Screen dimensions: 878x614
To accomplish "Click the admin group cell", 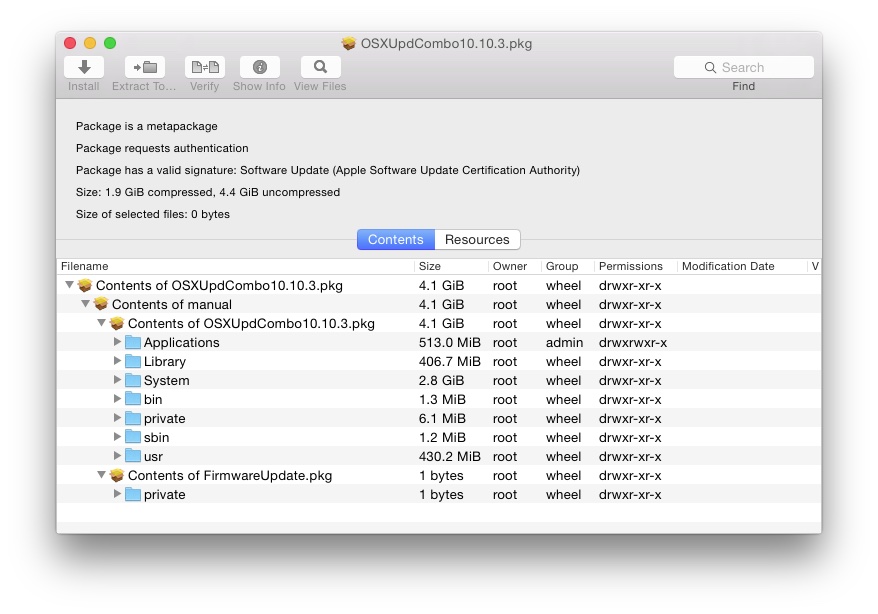I will pos(564,343).
